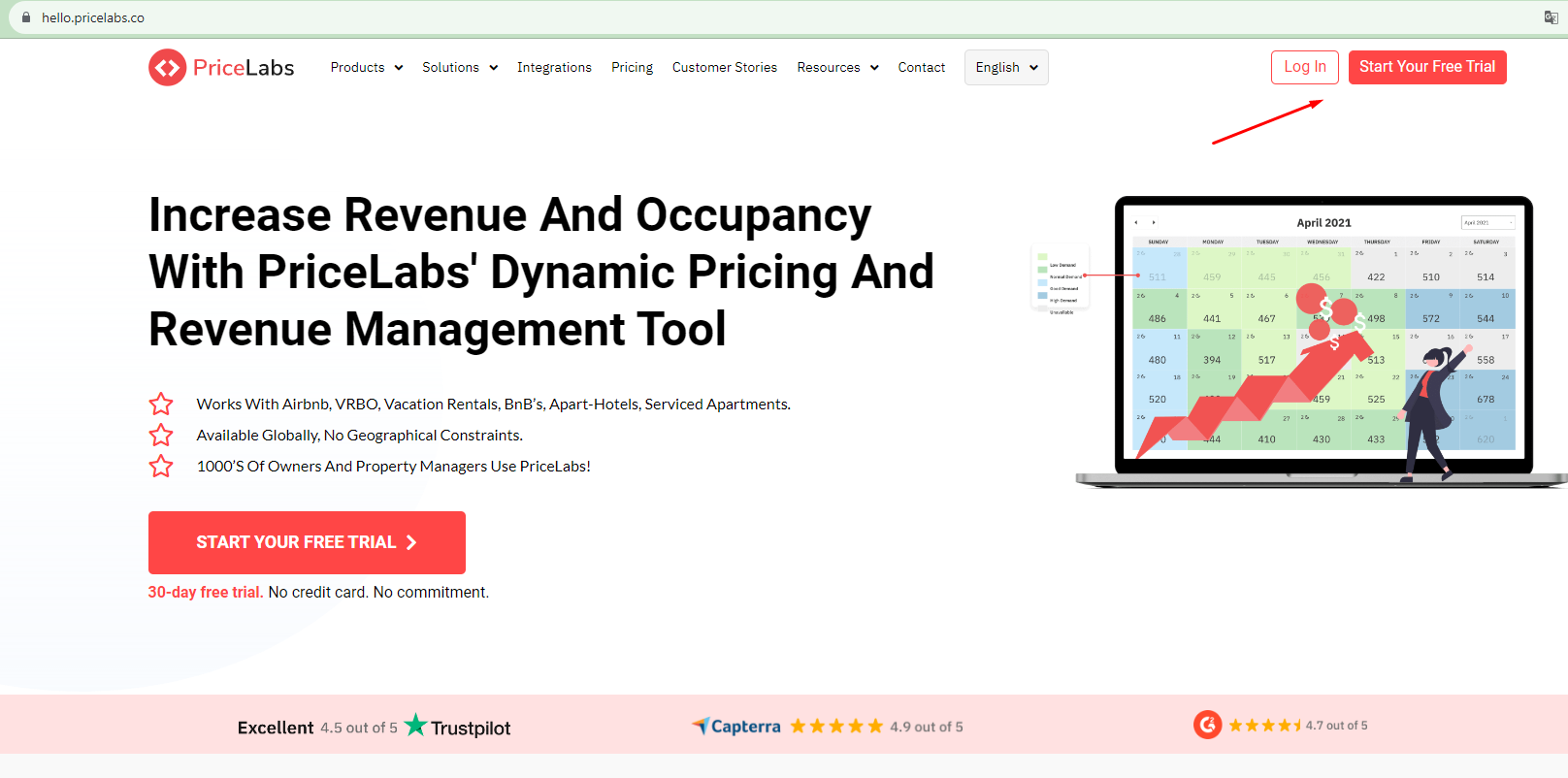Click calendar cell showing price 486
The height and width of the screenshot is (778, 1568).
click(1160, 308)
